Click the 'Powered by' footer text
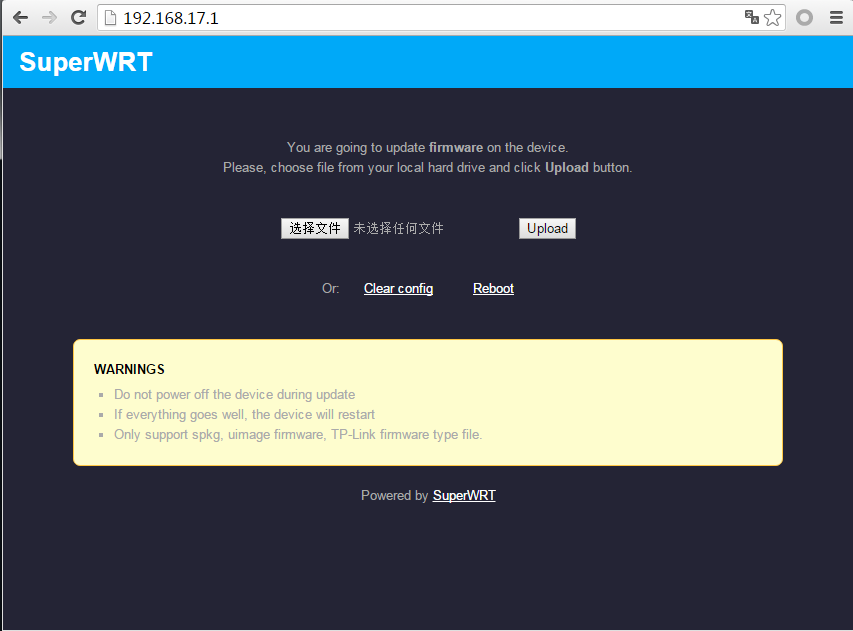The width and height of the screenshot is (853, 631). pos(394,496)
